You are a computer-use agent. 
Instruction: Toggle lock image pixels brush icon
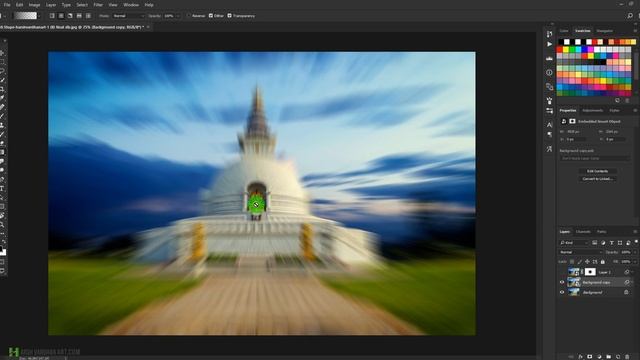[x=580, y=262]
